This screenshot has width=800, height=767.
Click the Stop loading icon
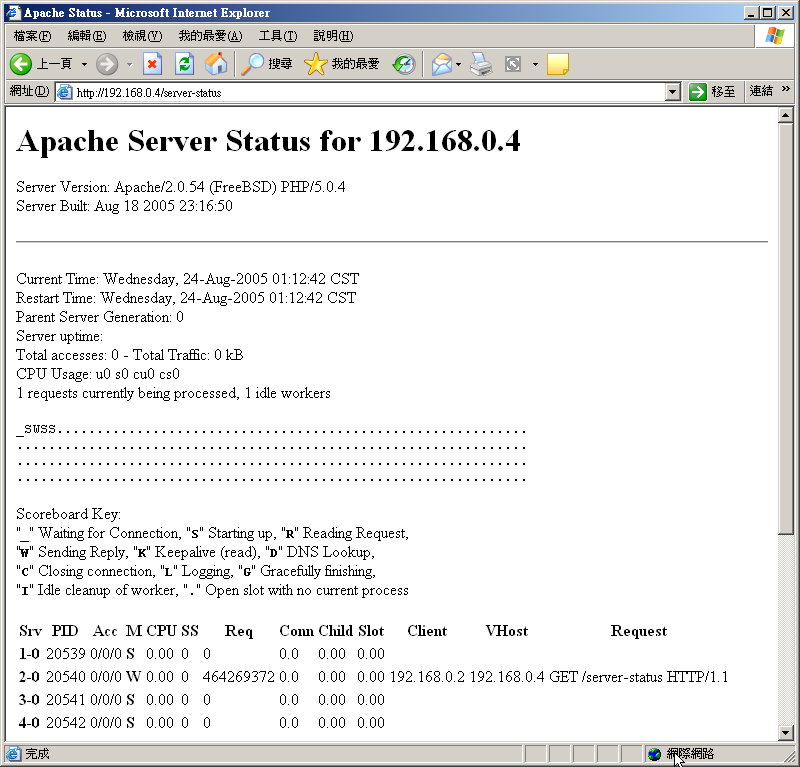(152, 64)
